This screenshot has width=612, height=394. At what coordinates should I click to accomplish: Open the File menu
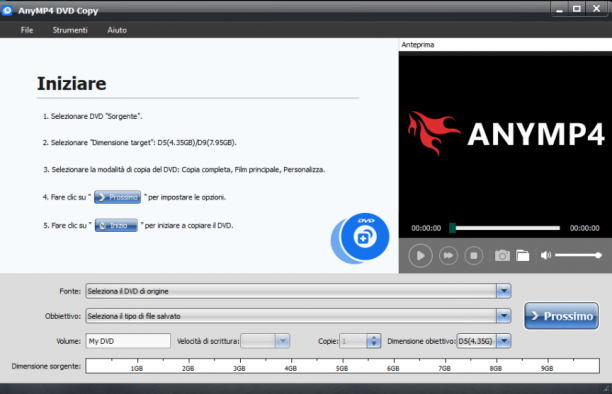[x=27, y=30]
